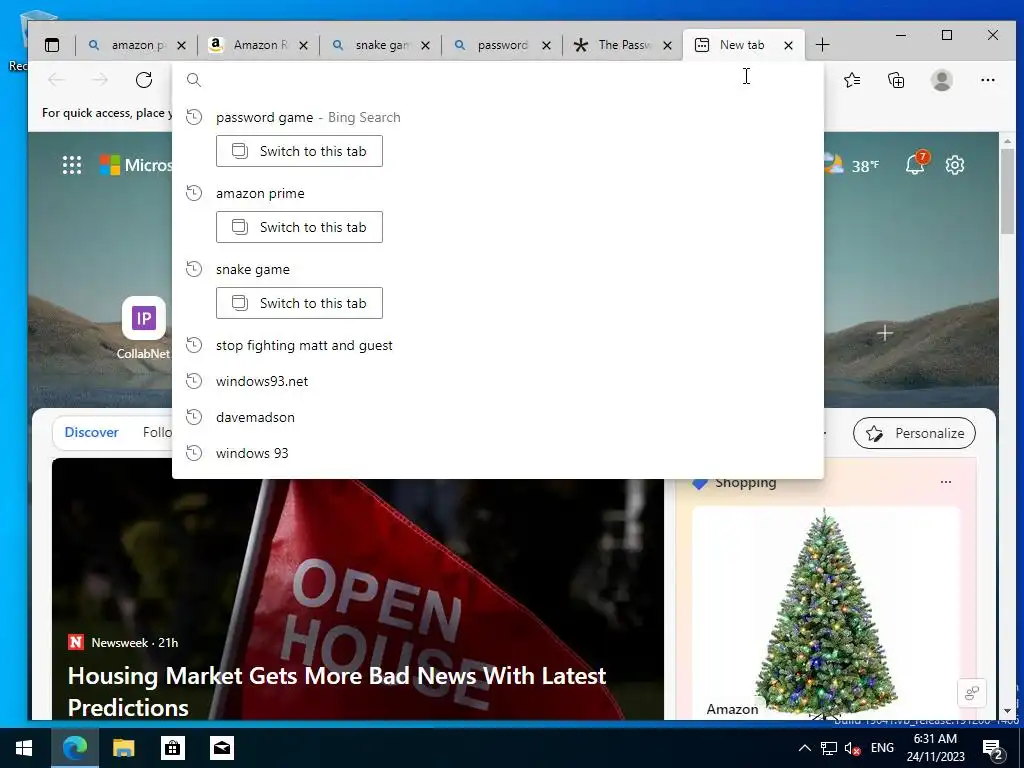Open Mail app from taskbar
The image size is (1024, 768).
[222, 748]
